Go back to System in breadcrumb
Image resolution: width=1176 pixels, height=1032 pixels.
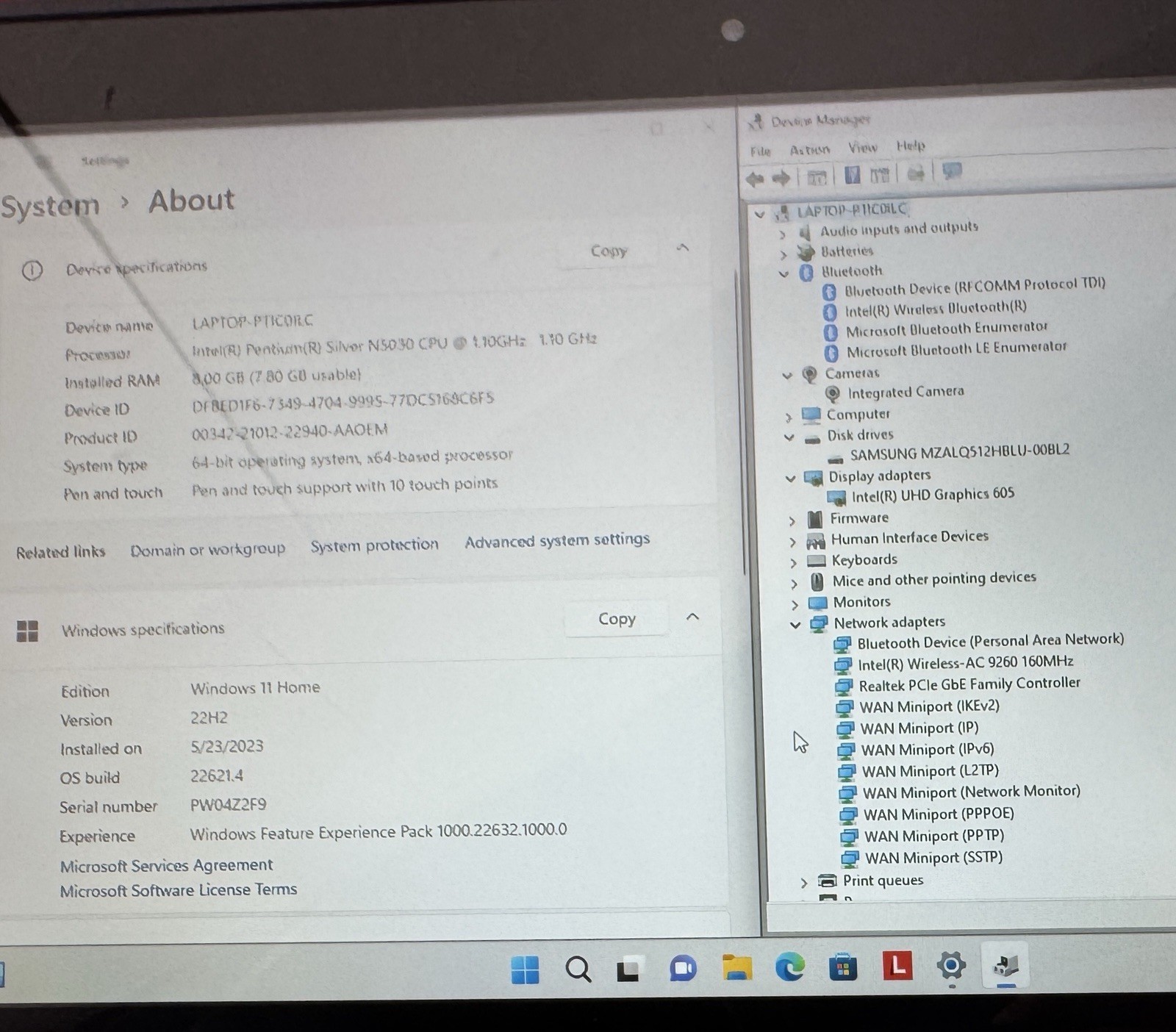click(x=49, y=206)
